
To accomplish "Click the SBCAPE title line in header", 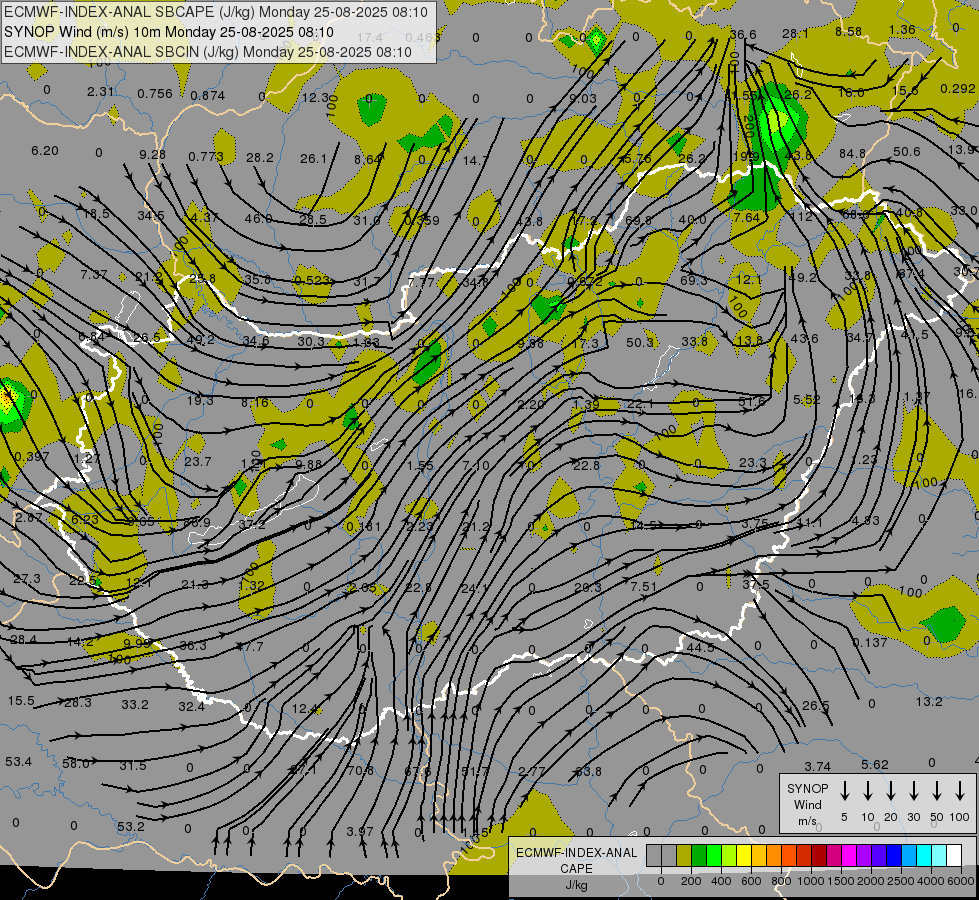I will tap(216, 12).
